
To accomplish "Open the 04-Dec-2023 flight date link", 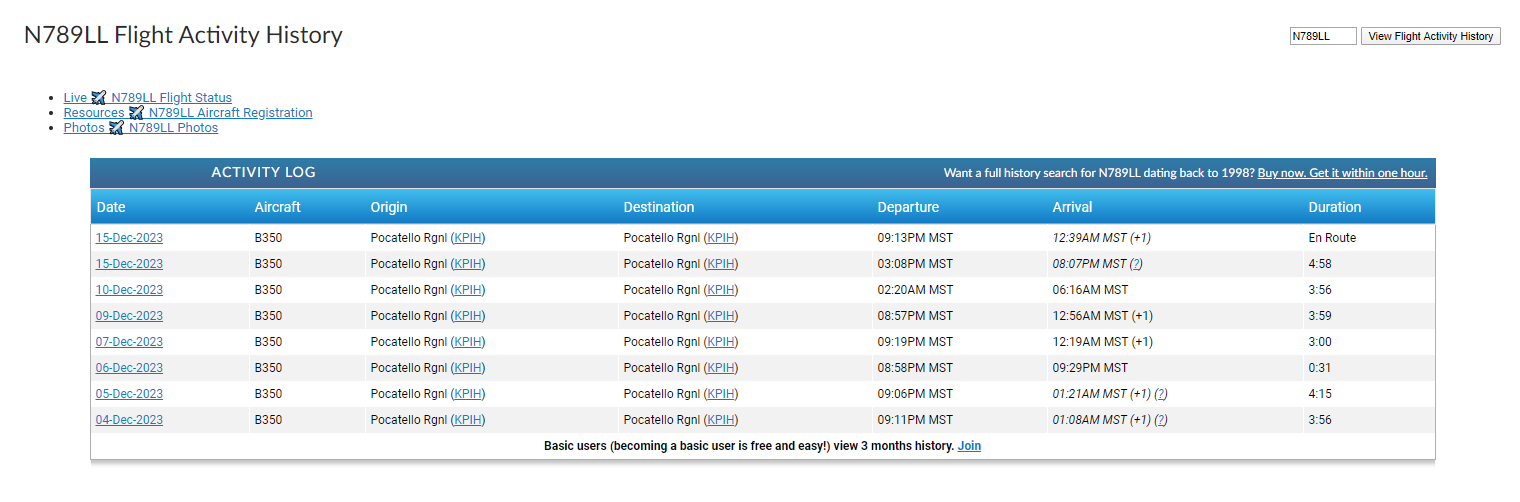I will coord(129,420).
